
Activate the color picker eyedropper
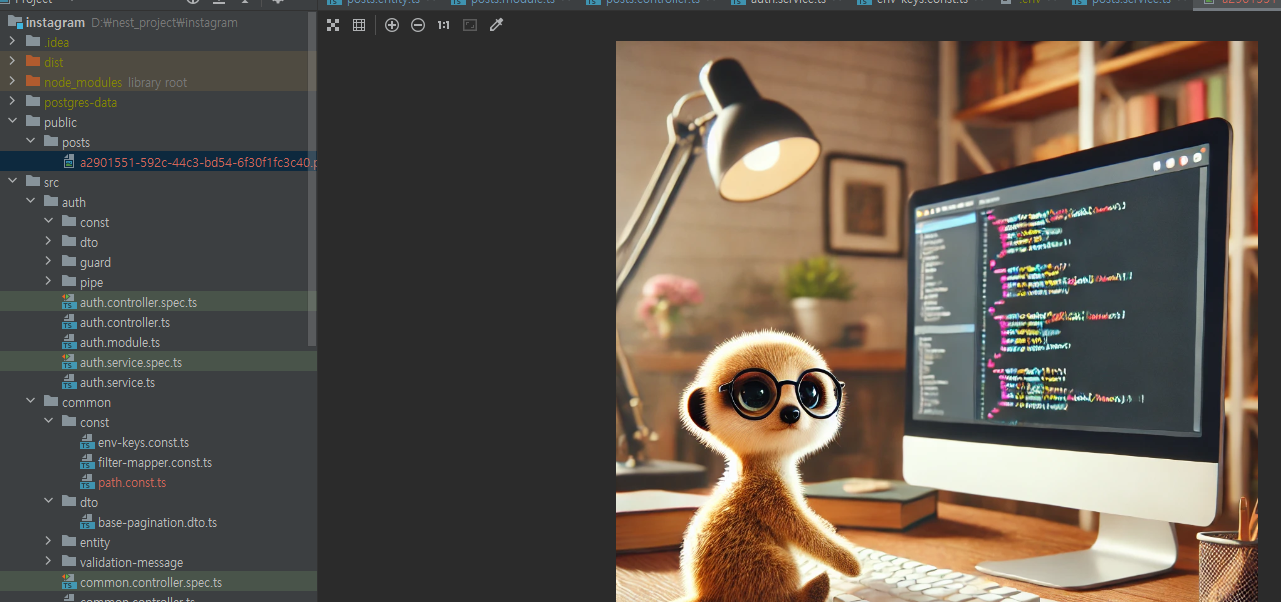point(496,25)
